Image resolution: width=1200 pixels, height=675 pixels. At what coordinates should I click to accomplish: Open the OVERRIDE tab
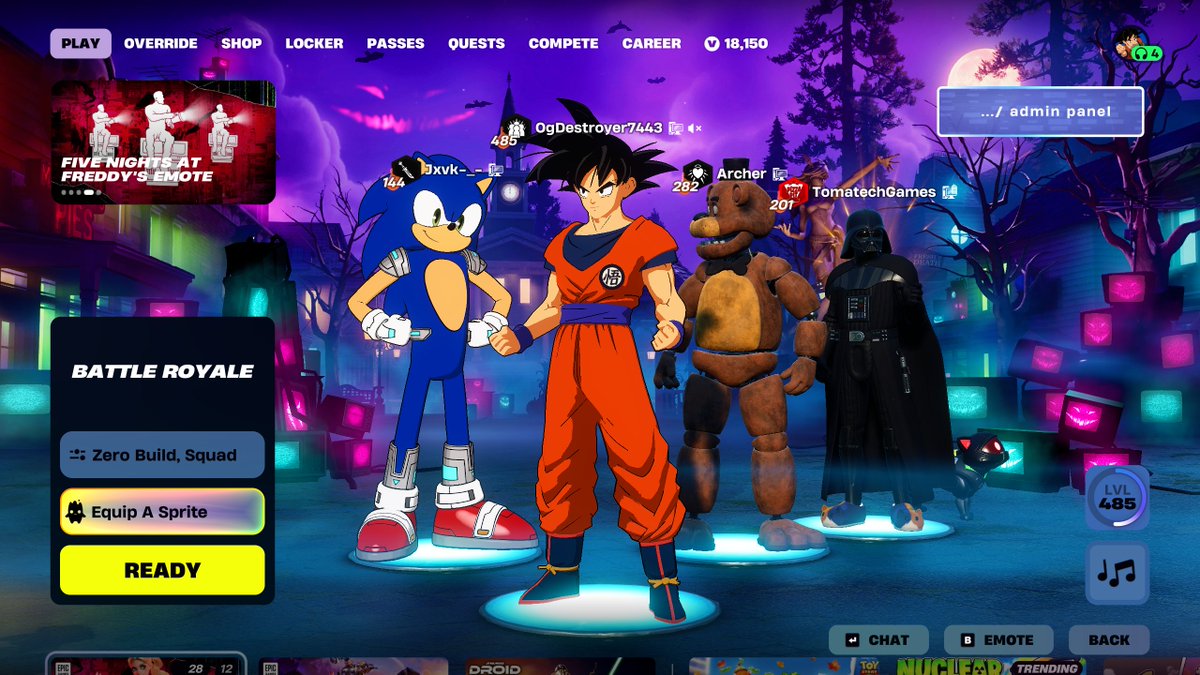pos(160,43)
